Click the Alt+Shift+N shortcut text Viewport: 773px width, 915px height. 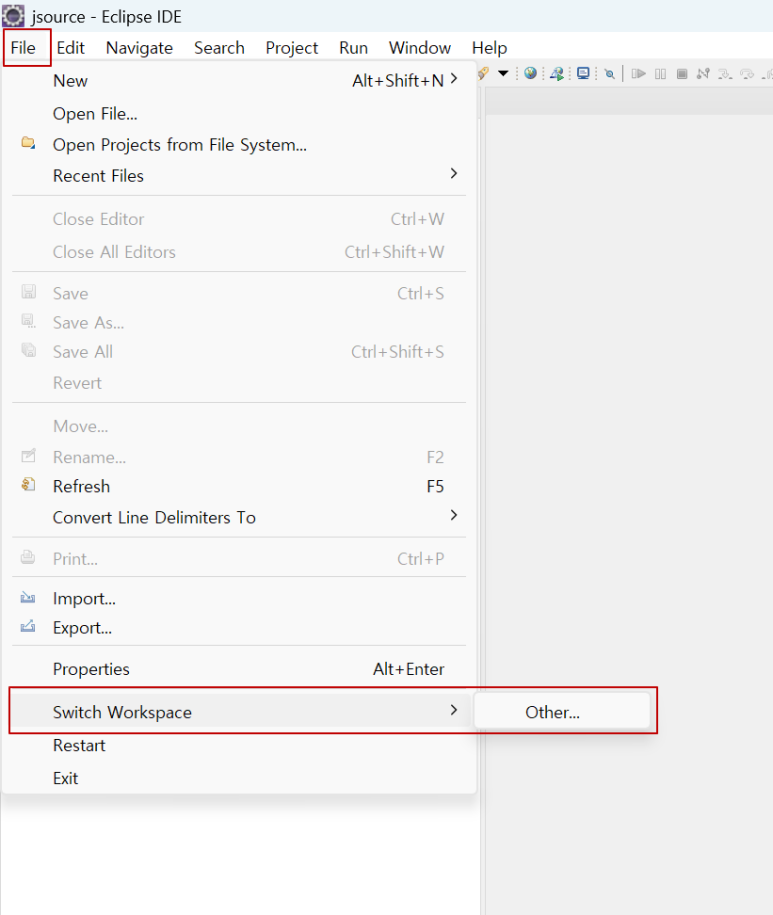tap(398, 81)
